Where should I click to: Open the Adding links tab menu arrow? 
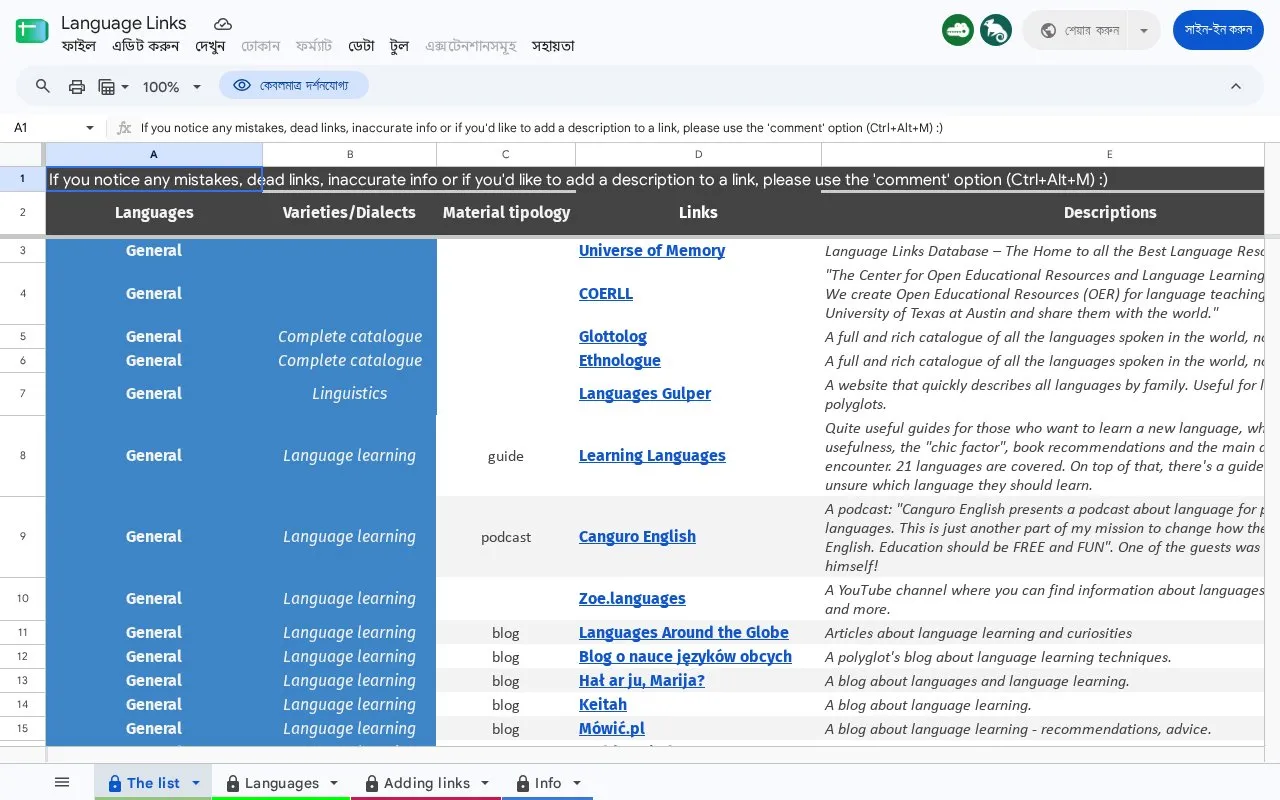click(485, 783)
